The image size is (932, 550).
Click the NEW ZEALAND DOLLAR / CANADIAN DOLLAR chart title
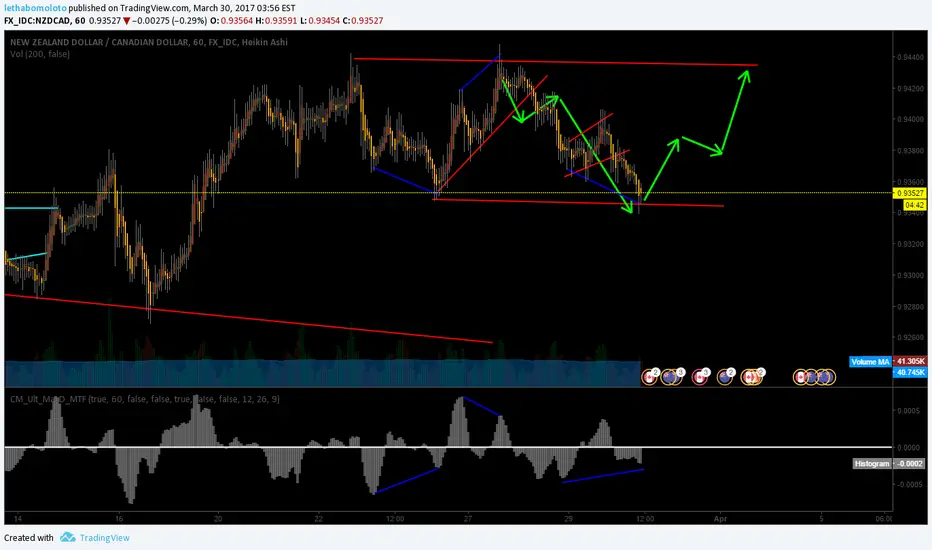(x=149, y=42)
